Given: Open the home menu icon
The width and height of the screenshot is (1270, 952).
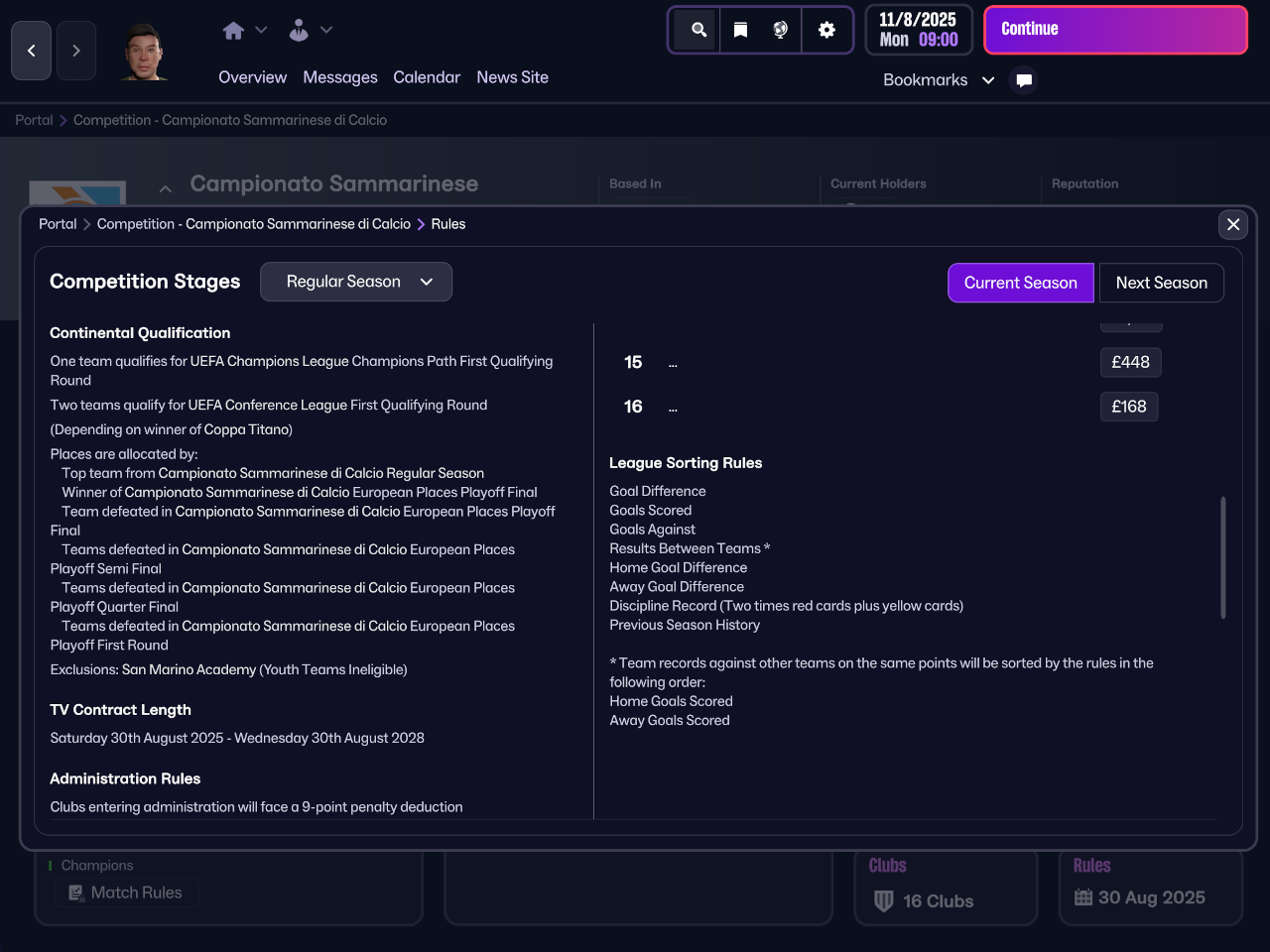Looking at the screenshot, I should click(x=234, y=31).
